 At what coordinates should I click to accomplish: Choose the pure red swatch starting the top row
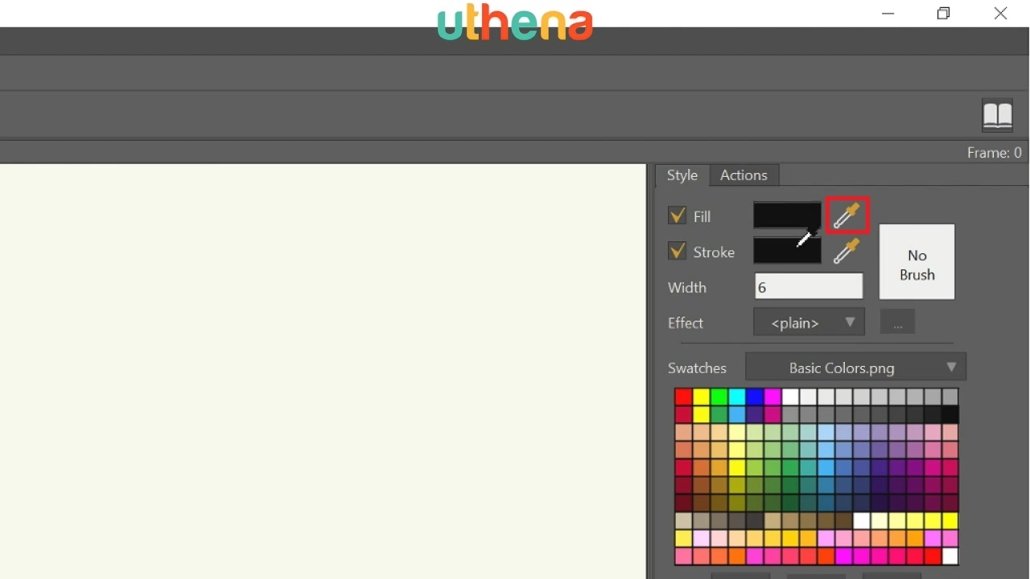coord(683,396)
